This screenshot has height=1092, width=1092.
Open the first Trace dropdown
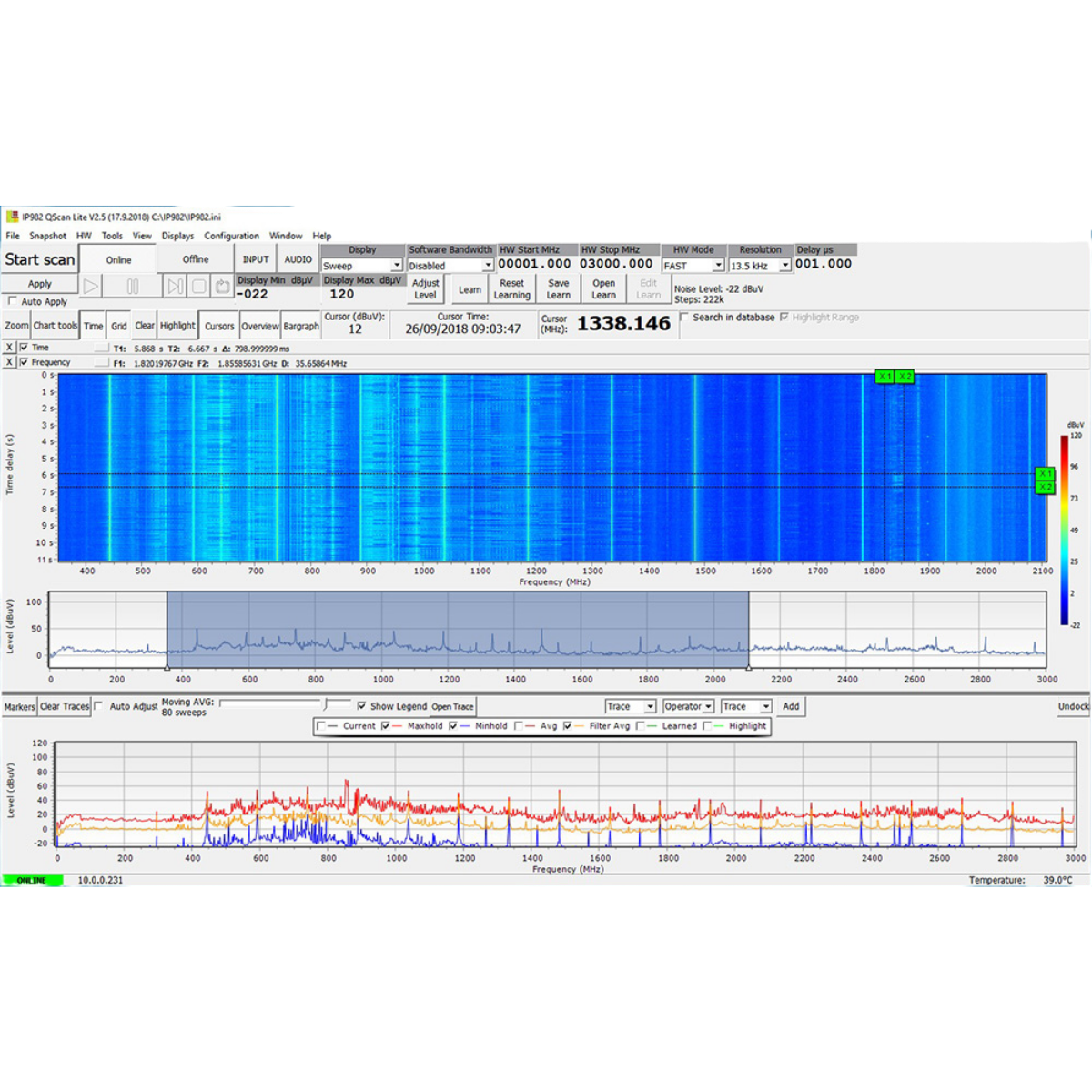(631, 706)
